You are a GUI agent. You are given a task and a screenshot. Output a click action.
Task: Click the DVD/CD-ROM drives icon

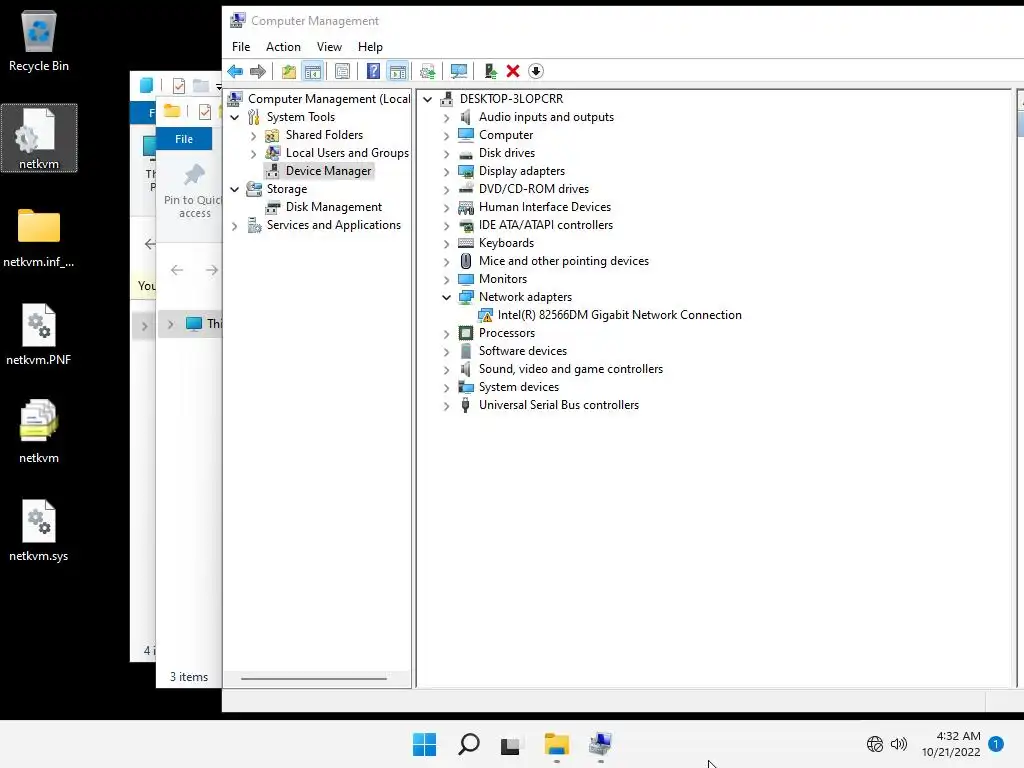tap(466, 189)
